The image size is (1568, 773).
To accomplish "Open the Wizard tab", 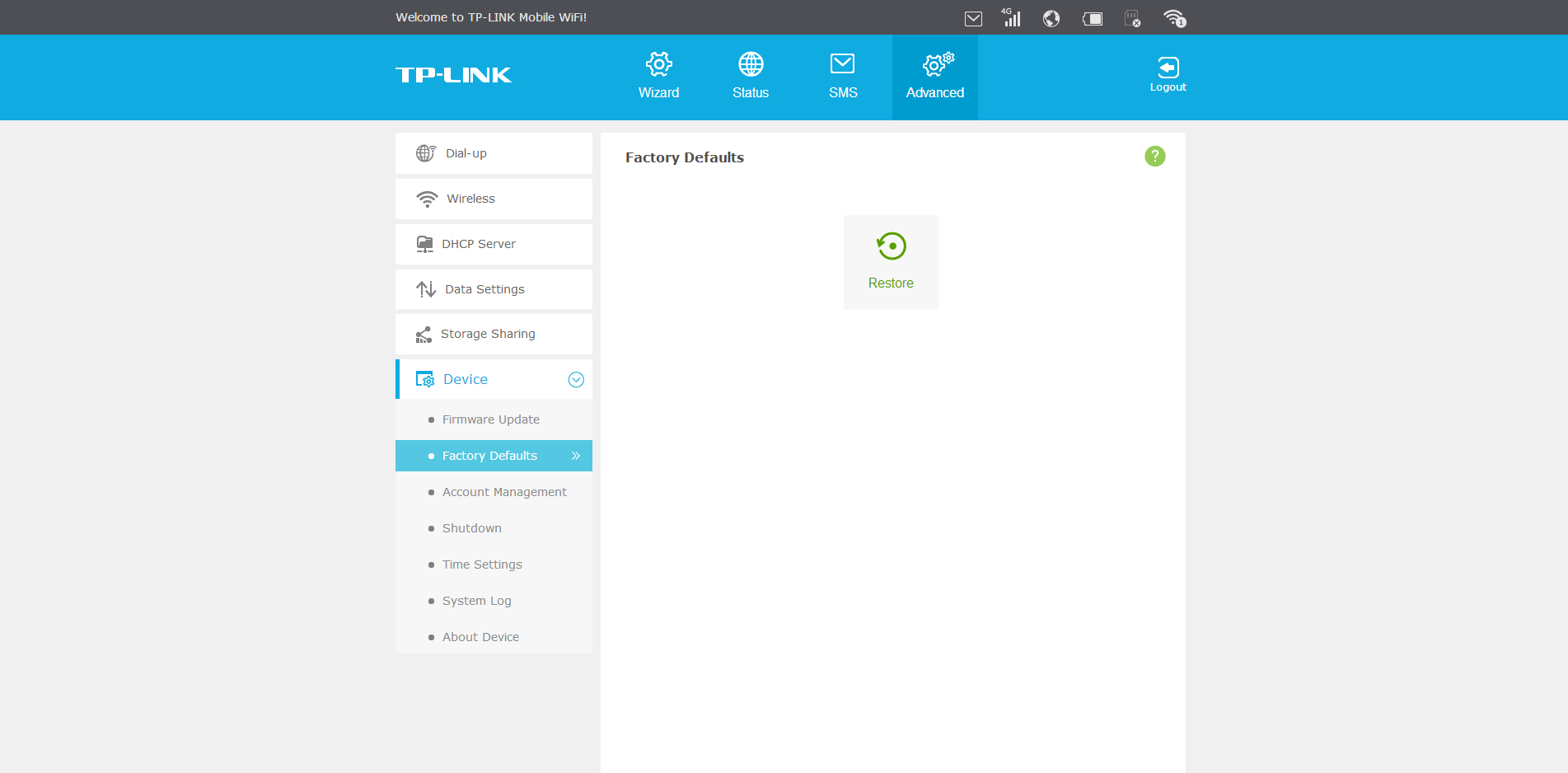I will [x=658, y=76].
